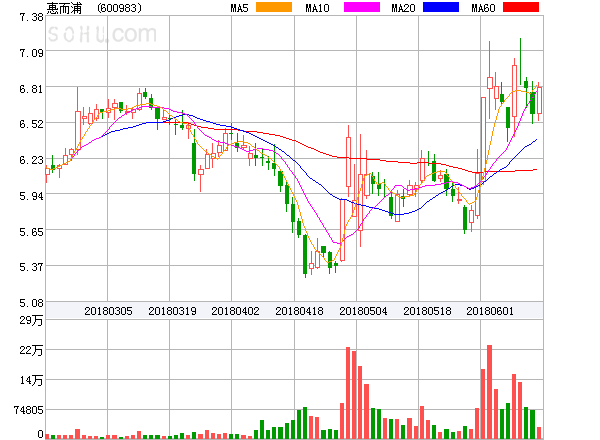The width and height of the screenshot is (600, 440).
Task: Click the tallest red volume bar near 20180601
Action: tap(489, 392)
